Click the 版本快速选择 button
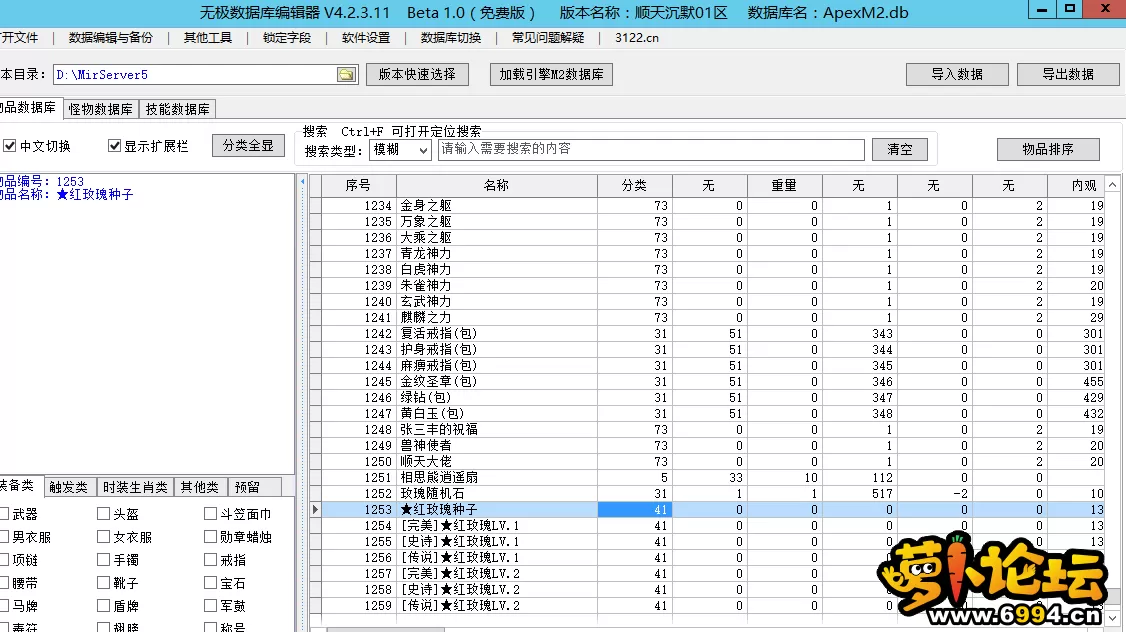 [417, 75]
